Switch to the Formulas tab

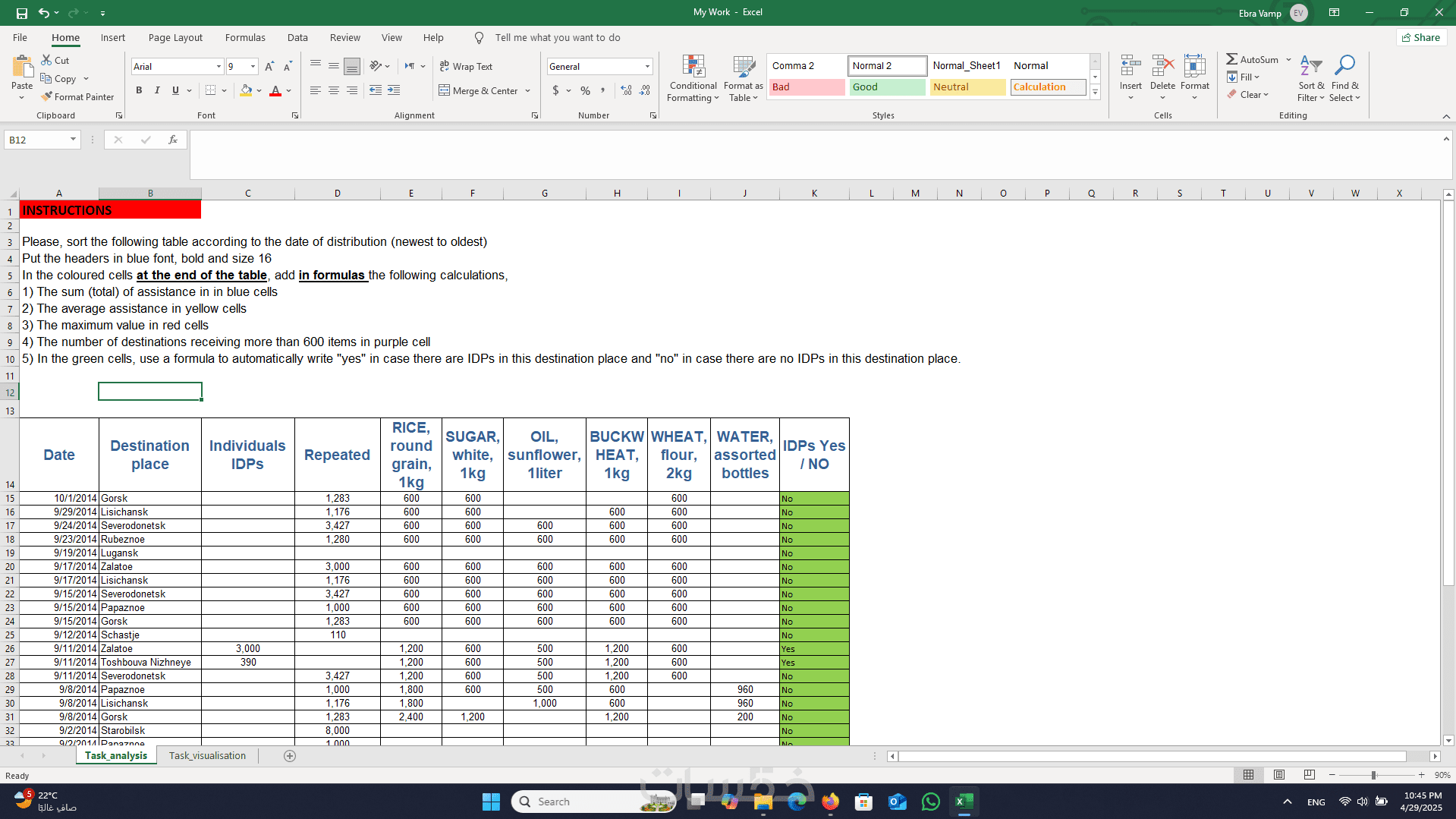click(245, 38)
